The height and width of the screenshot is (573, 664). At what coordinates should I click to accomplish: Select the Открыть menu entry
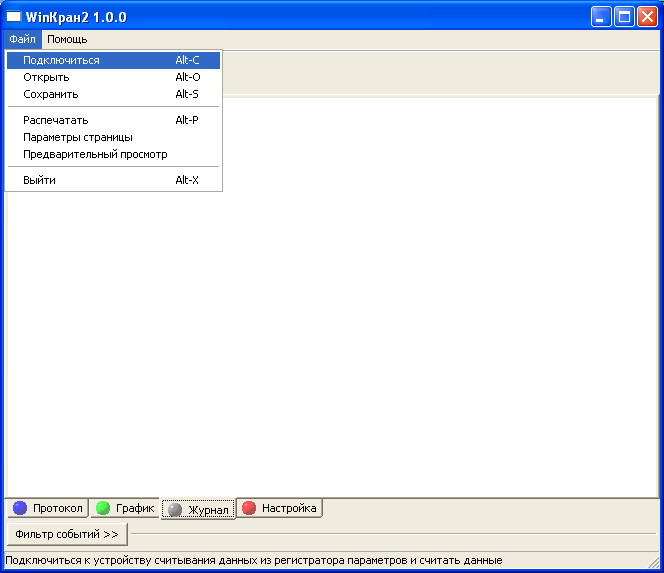pyautogui.click(x=113, y=77)
